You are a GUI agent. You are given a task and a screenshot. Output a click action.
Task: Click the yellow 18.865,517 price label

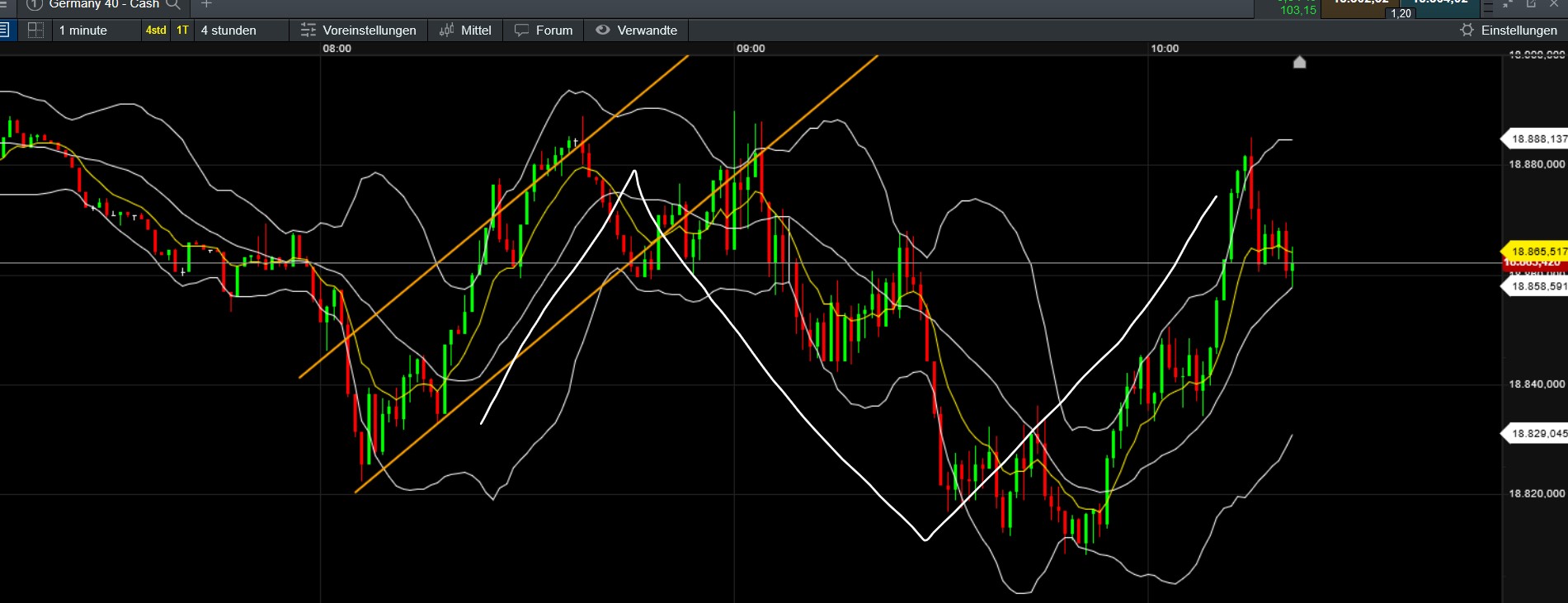tap(1535, 251)
